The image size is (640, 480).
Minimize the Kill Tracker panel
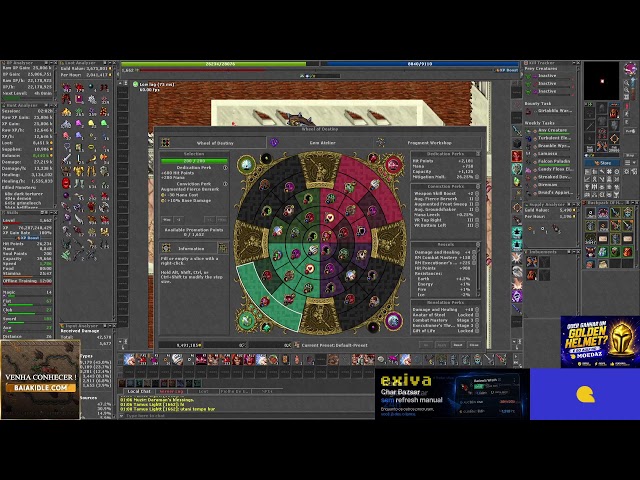573,63
